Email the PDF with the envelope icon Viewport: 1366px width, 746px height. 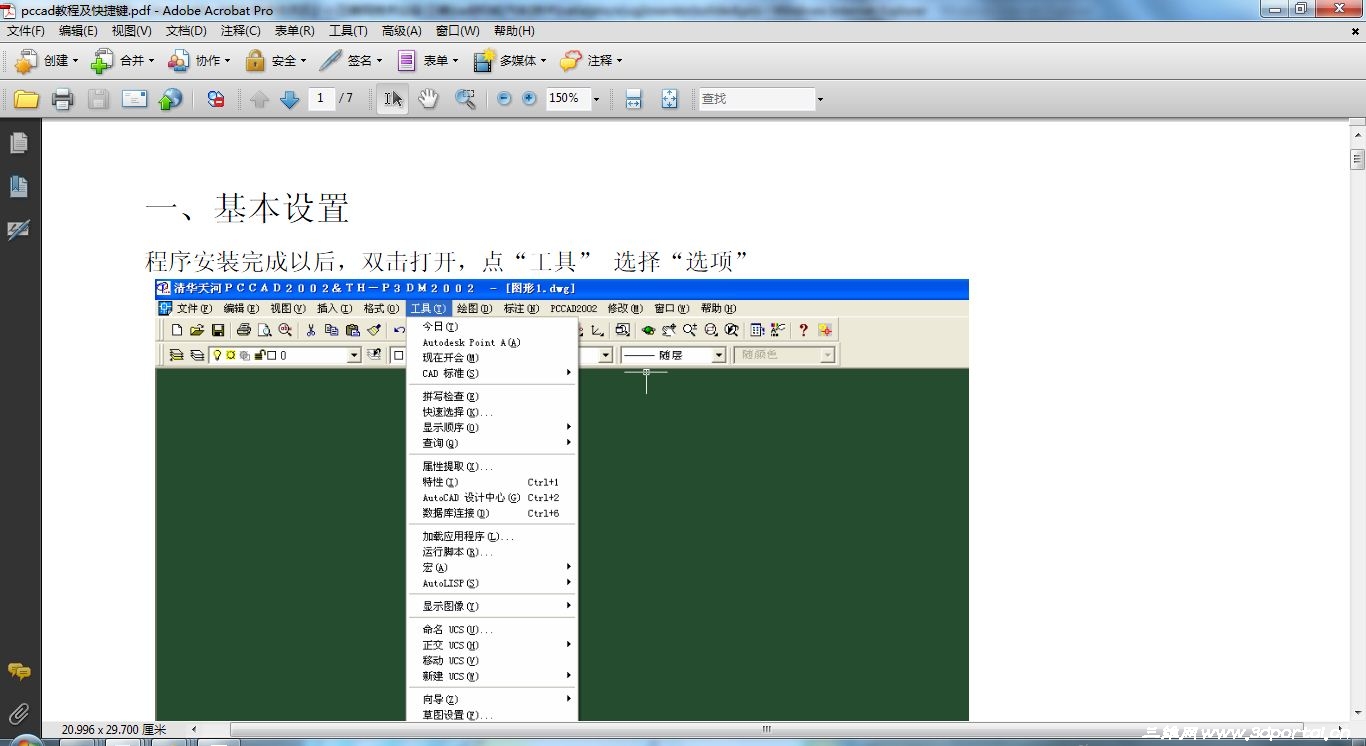134,99
